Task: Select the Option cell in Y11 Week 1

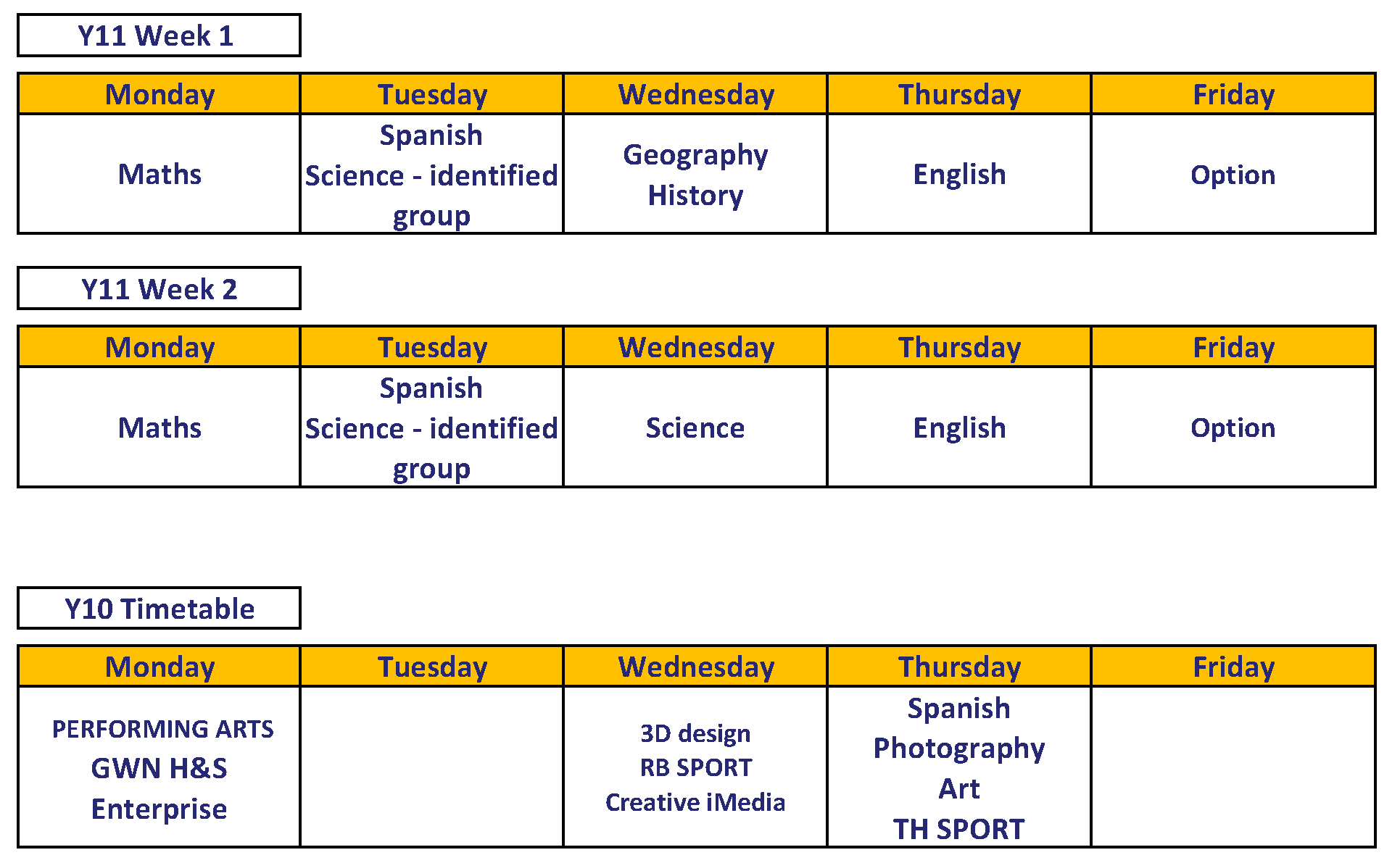Action: [1233, 175]
